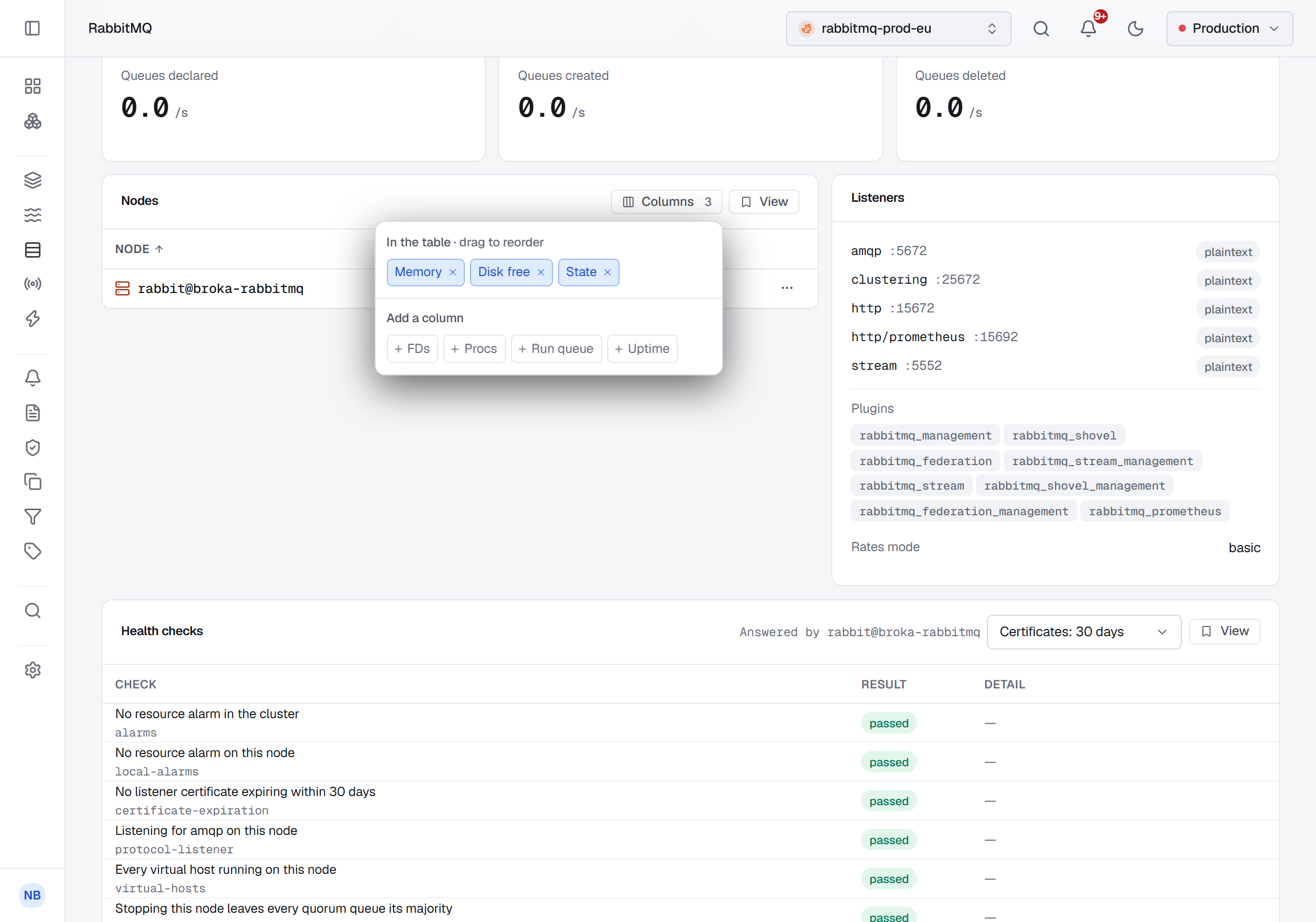Open the filter funnel icon in sidebar
The height and width of the screenshot is (922, 1316).
pos(33,516)
